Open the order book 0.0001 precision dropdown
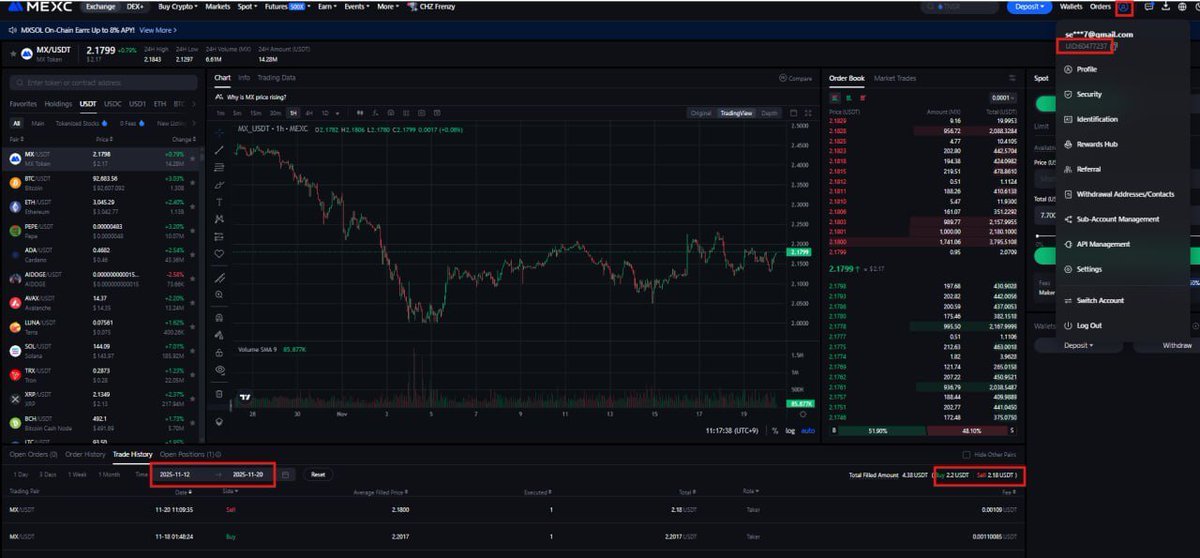The width and height of the screenshot is (1200, 558). [1005, 98]
